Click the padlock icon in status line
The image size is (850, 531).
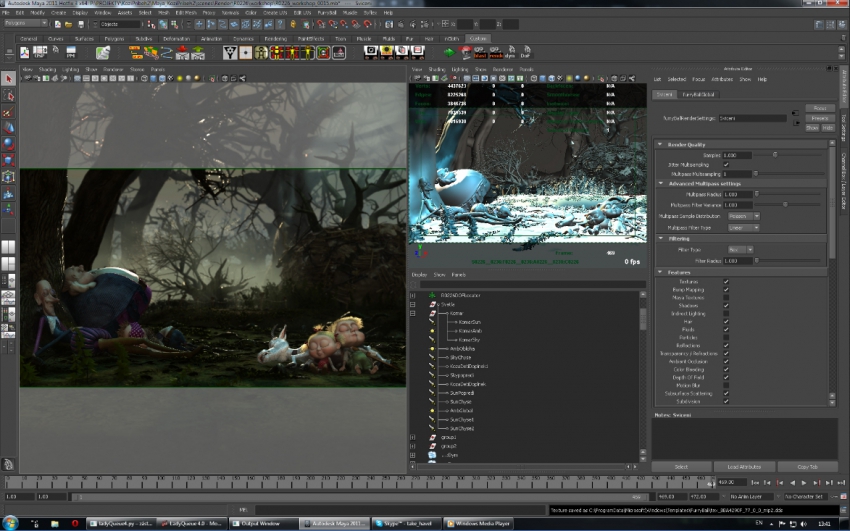[293, 24]
